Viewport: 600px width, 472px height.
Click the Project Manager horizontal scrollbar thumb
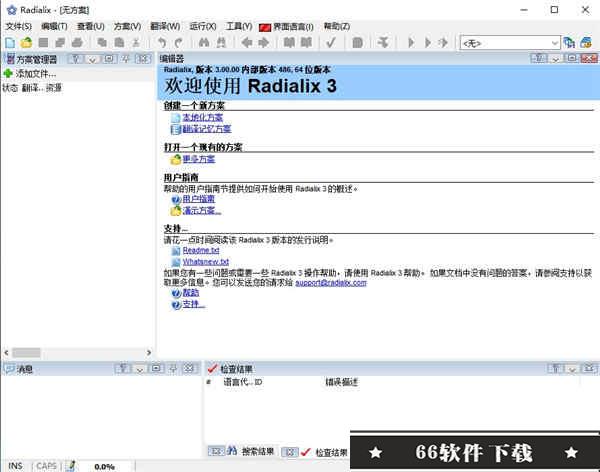coord(26,352)
